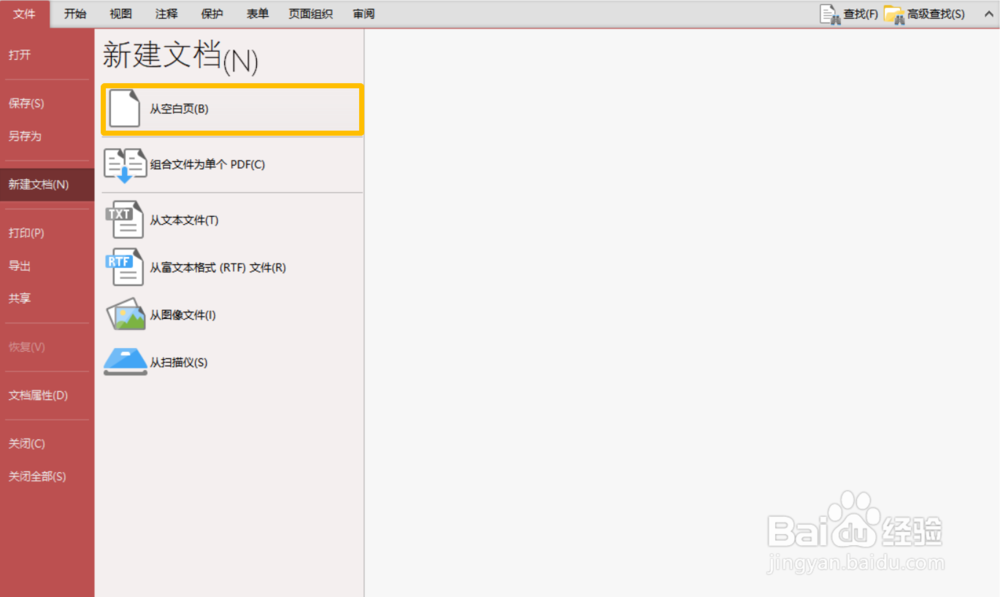Click the blue scanner icon
The width and height of the screenshot is (1000, 597).
(126, 362)
